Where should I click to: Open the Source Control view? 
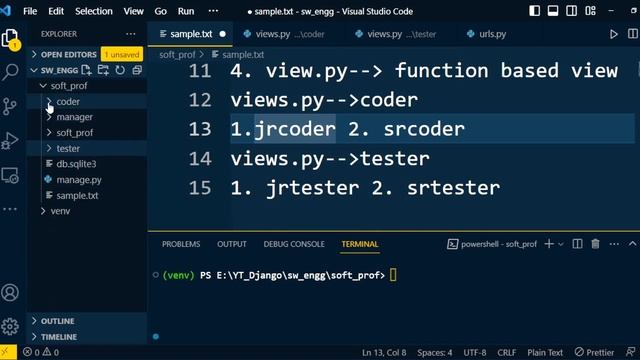pos(10,107)
